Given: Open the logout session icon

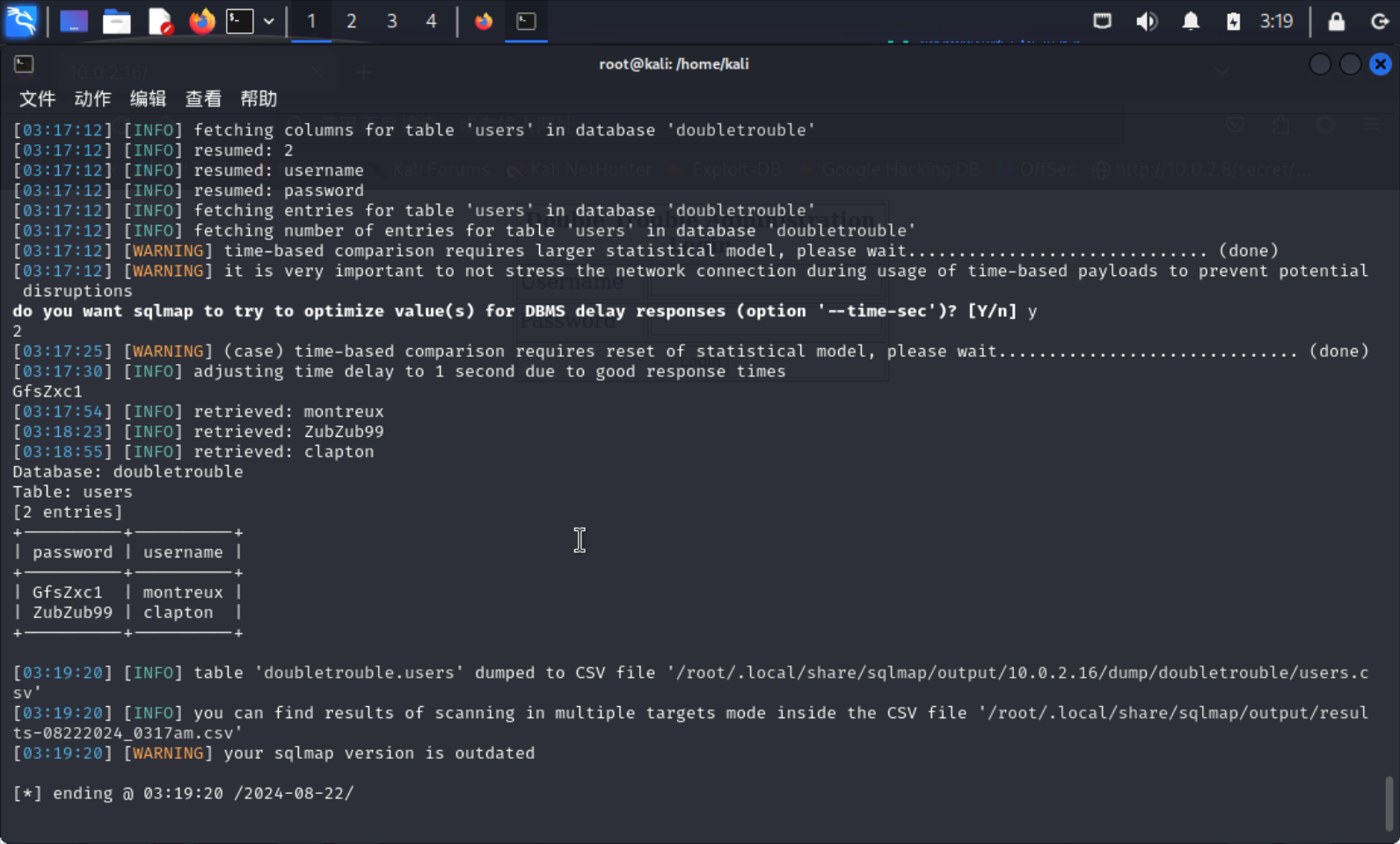Looking at the screenshot, I should (1380, 21).
